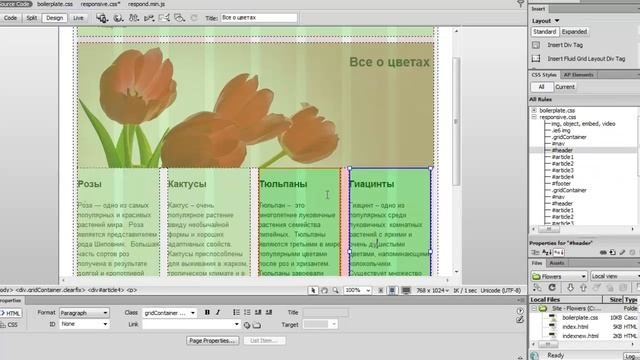Click the text indent icon in Properties

(269, 312)
